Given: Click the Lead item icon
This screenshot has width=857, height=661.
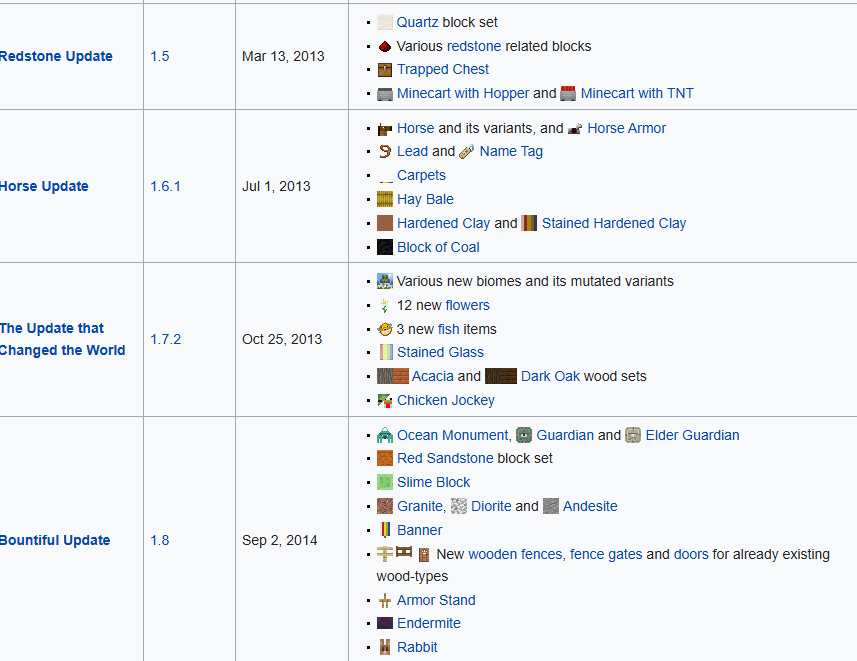Looking at the screenshot, I should [385, 151].
